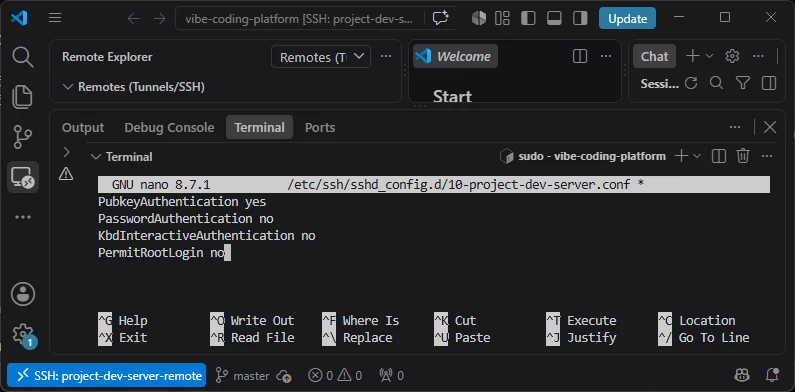This screenshot has height=392, width=795.
Task: Click SSH: project-dev-server-remote status indicator
Action: pos(106,376)
